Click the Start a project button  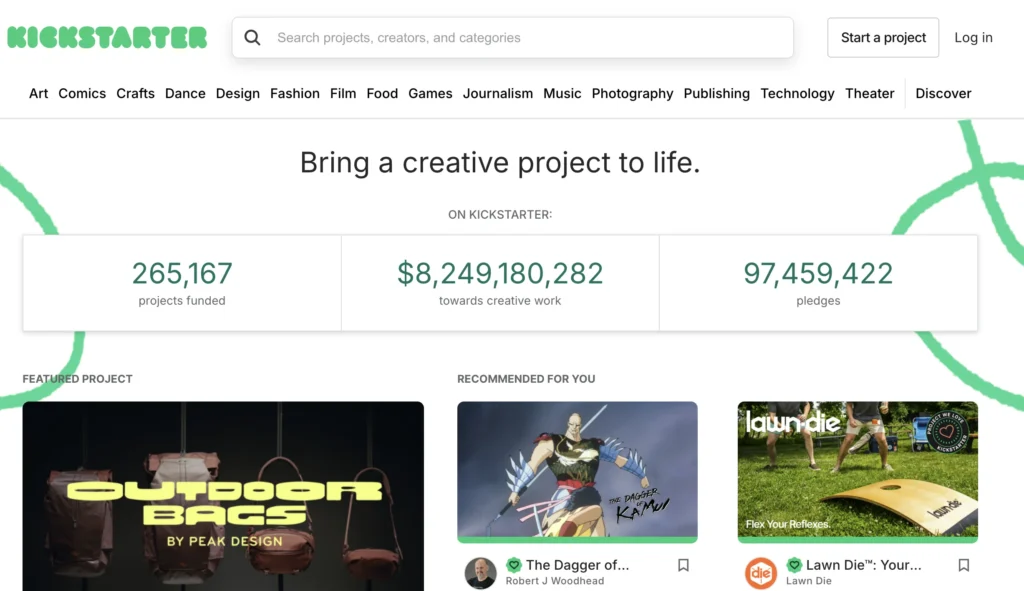click(883, 37)
